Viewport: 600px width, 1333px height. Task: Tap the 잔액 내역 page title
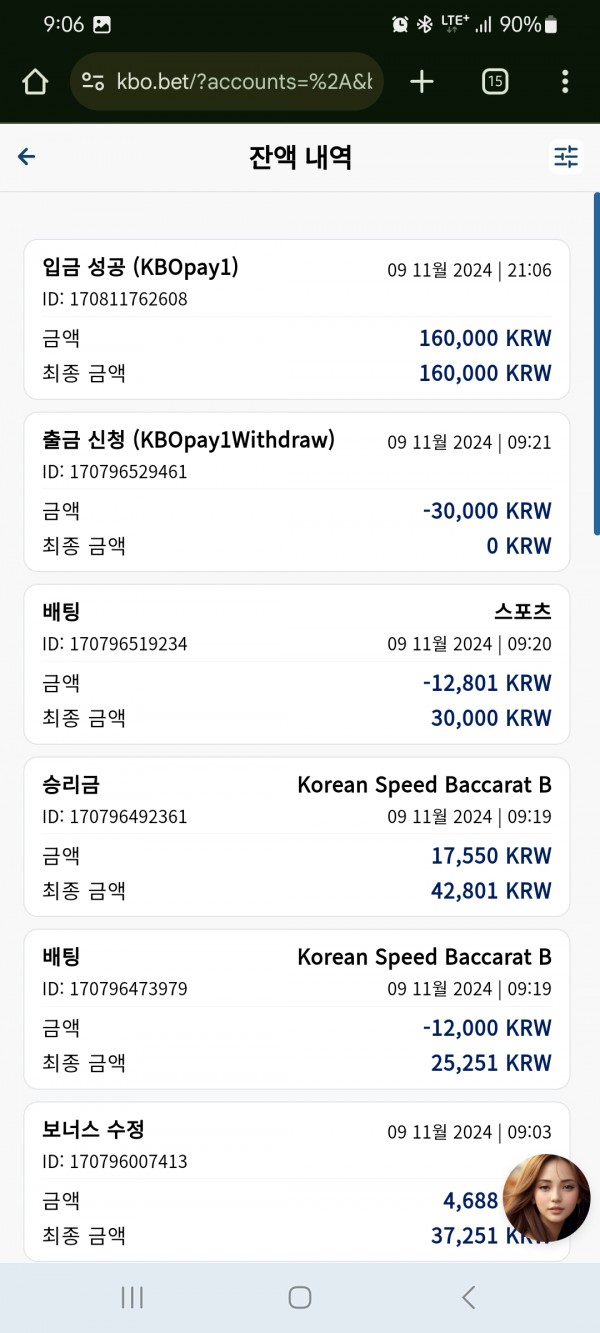pos(300,157)
